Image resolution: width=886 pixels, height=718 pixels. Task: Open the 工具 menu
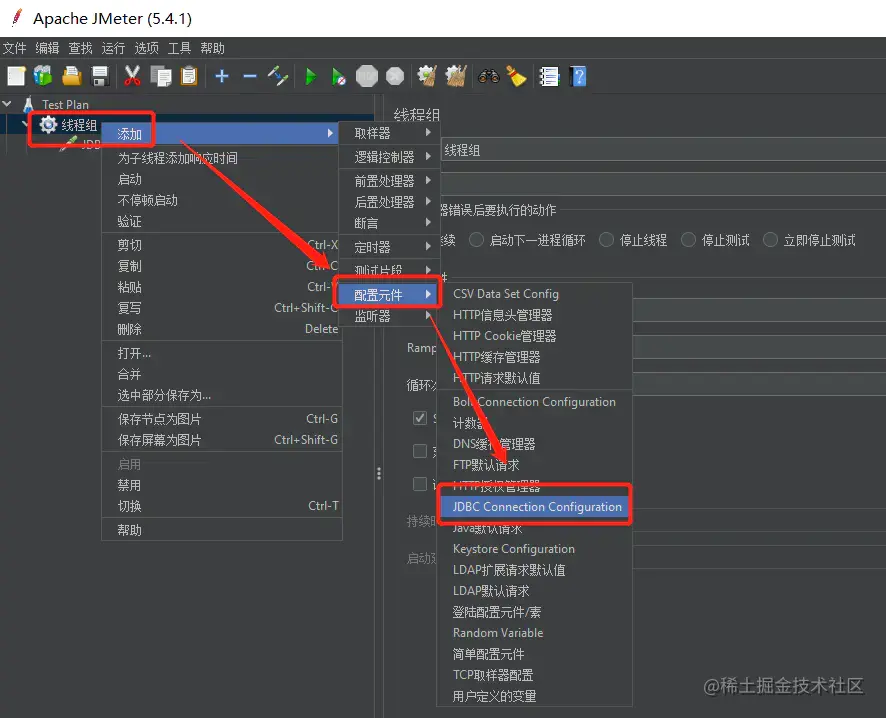click(x=179, y=48)
